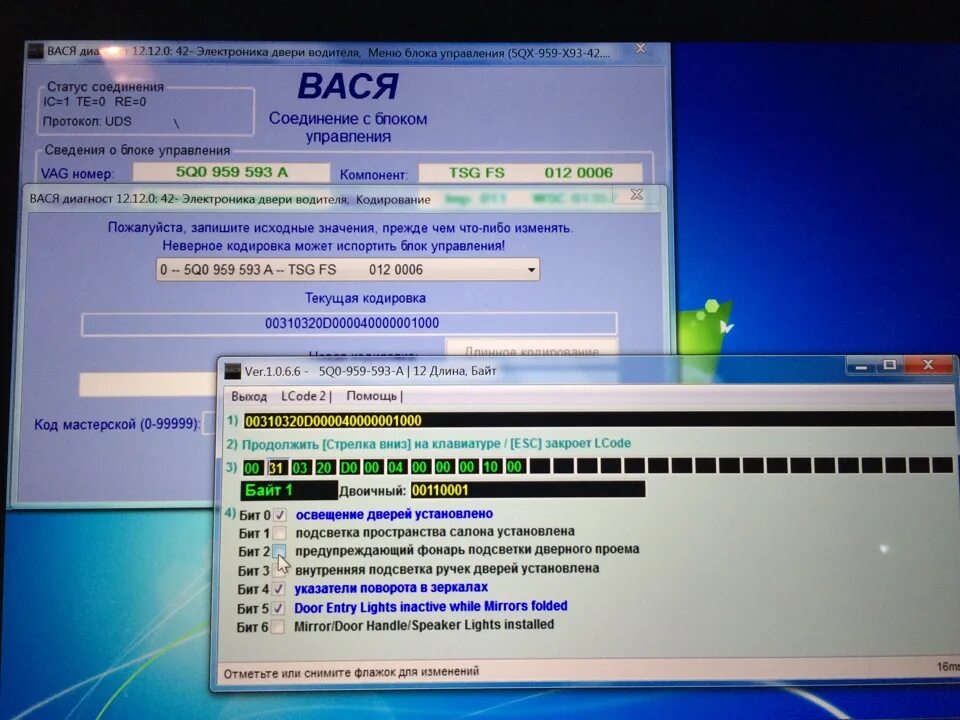Viewport: 960px width, 720px height.
Task: Click the LCode window title bar icon
Action: pyautogui.click(x=232, y=371)
